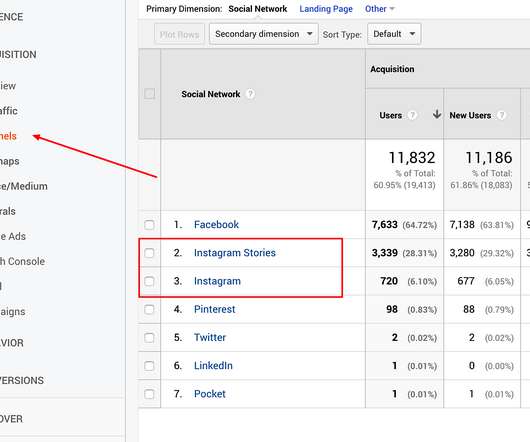The height and width of the screenshot is (442, 530).
Task: Click the Social Network column header
Action: point(211,94)
